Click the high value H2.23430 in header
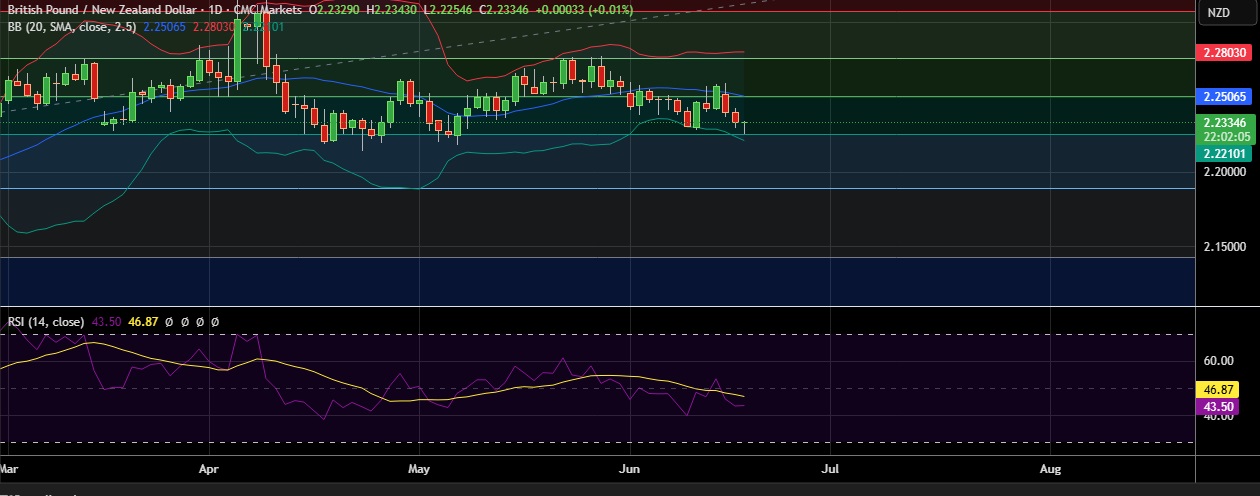Image resolution: width=1260 pixels, height=496 pixels. point(393,9)
